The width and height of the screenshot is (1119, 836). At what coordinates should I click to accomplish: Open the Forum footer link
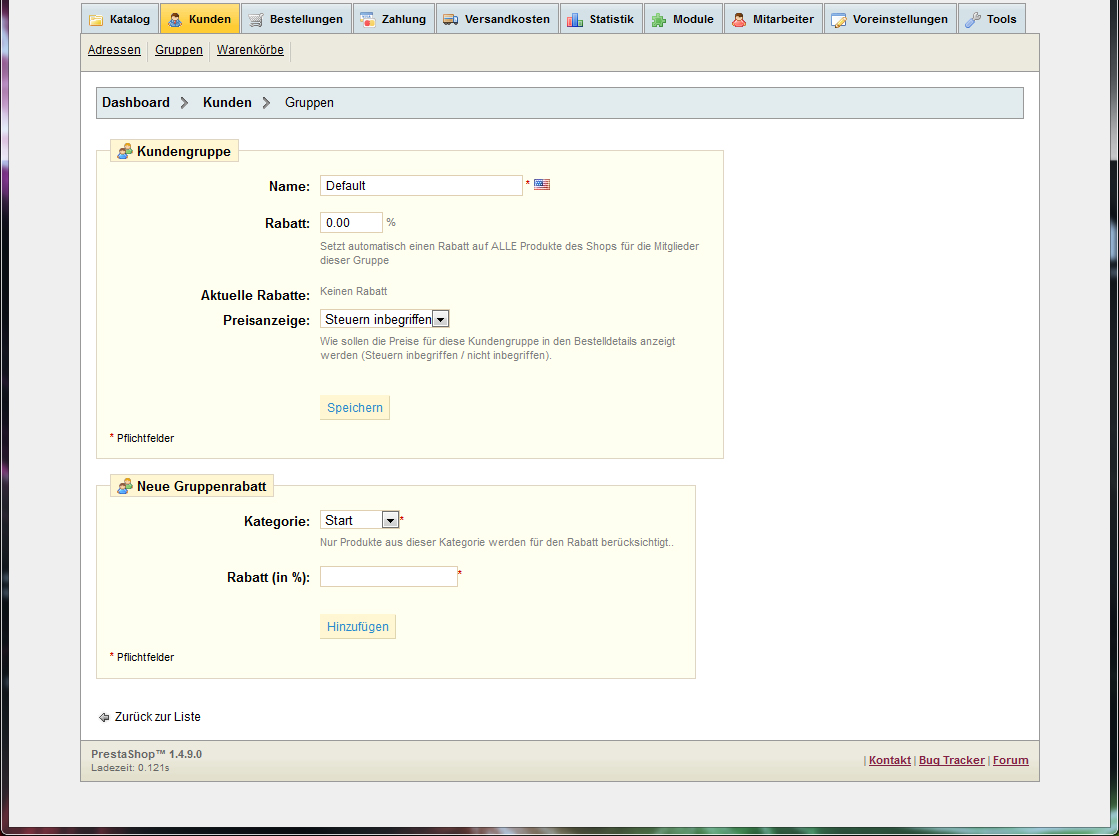click(1011, 760)
